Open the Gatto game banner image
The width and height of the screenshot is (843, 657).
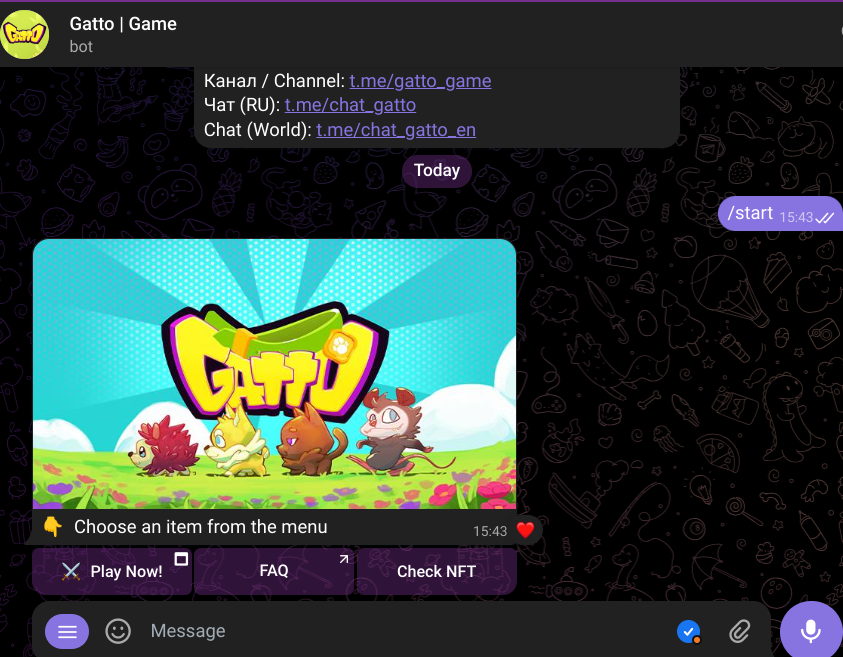tap(274, 374)
